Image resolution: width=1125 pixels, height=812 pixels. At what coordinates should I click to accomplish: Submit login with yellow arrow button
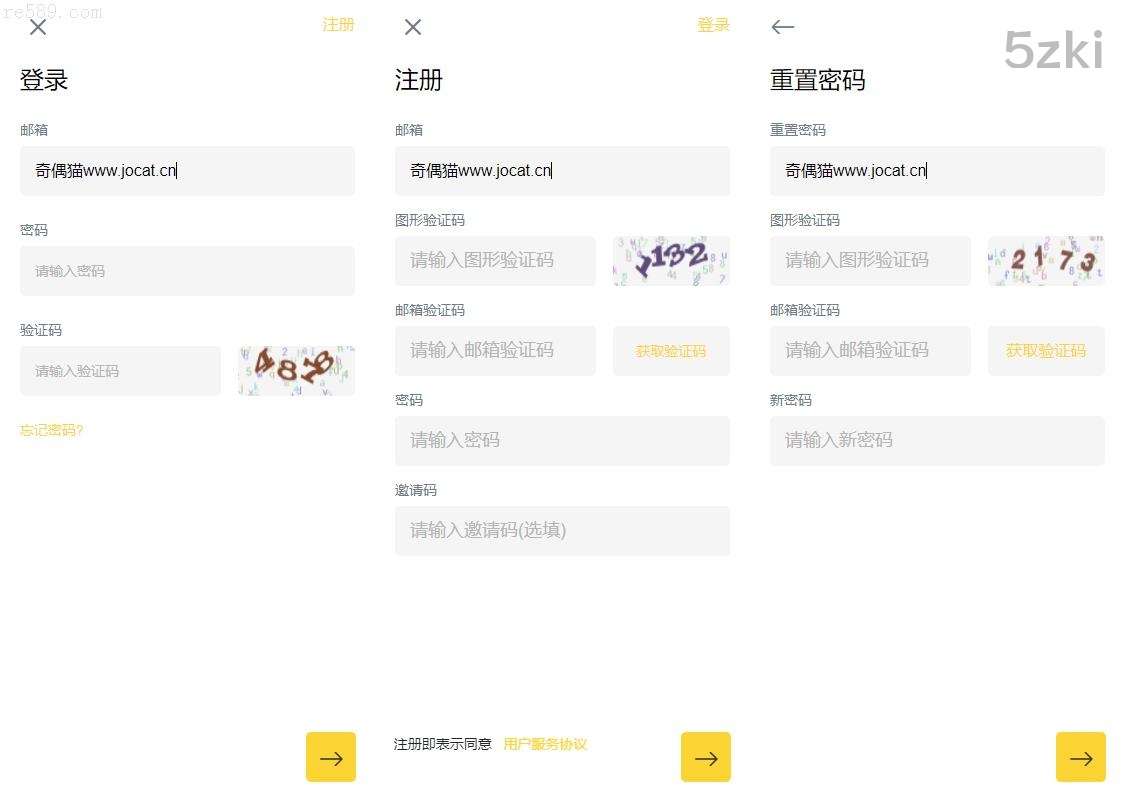click(x=331, y=757)
